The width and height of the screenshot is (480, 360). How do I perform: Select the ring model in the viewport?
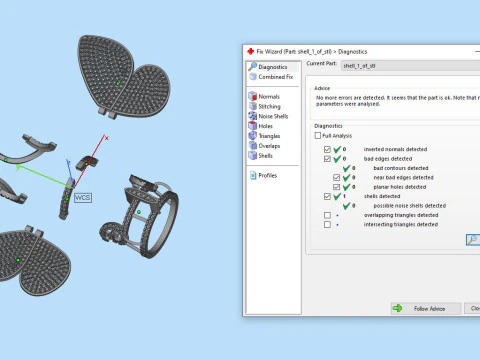140,216
